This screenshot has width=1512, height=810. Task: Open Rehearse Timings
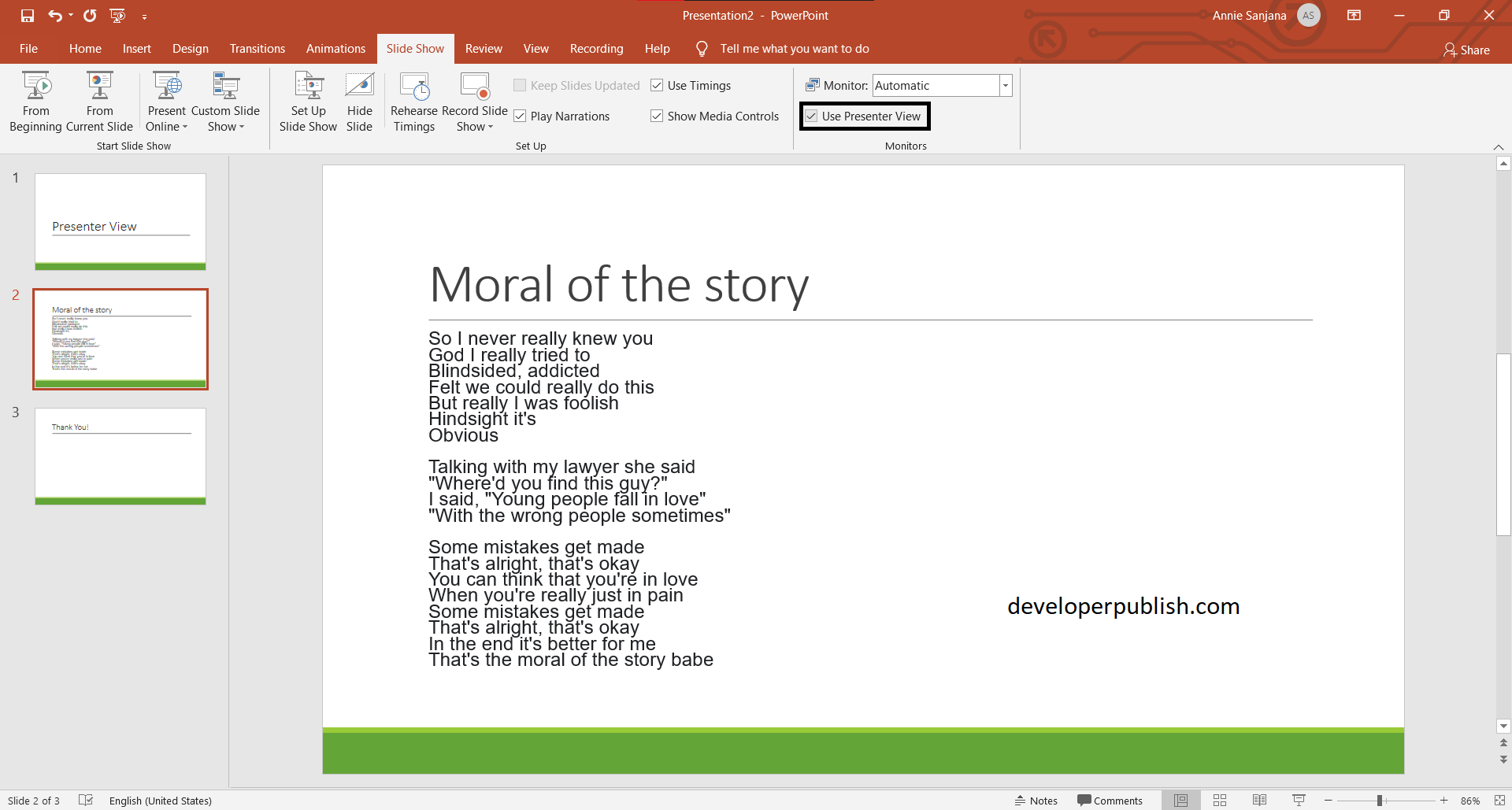414,101
